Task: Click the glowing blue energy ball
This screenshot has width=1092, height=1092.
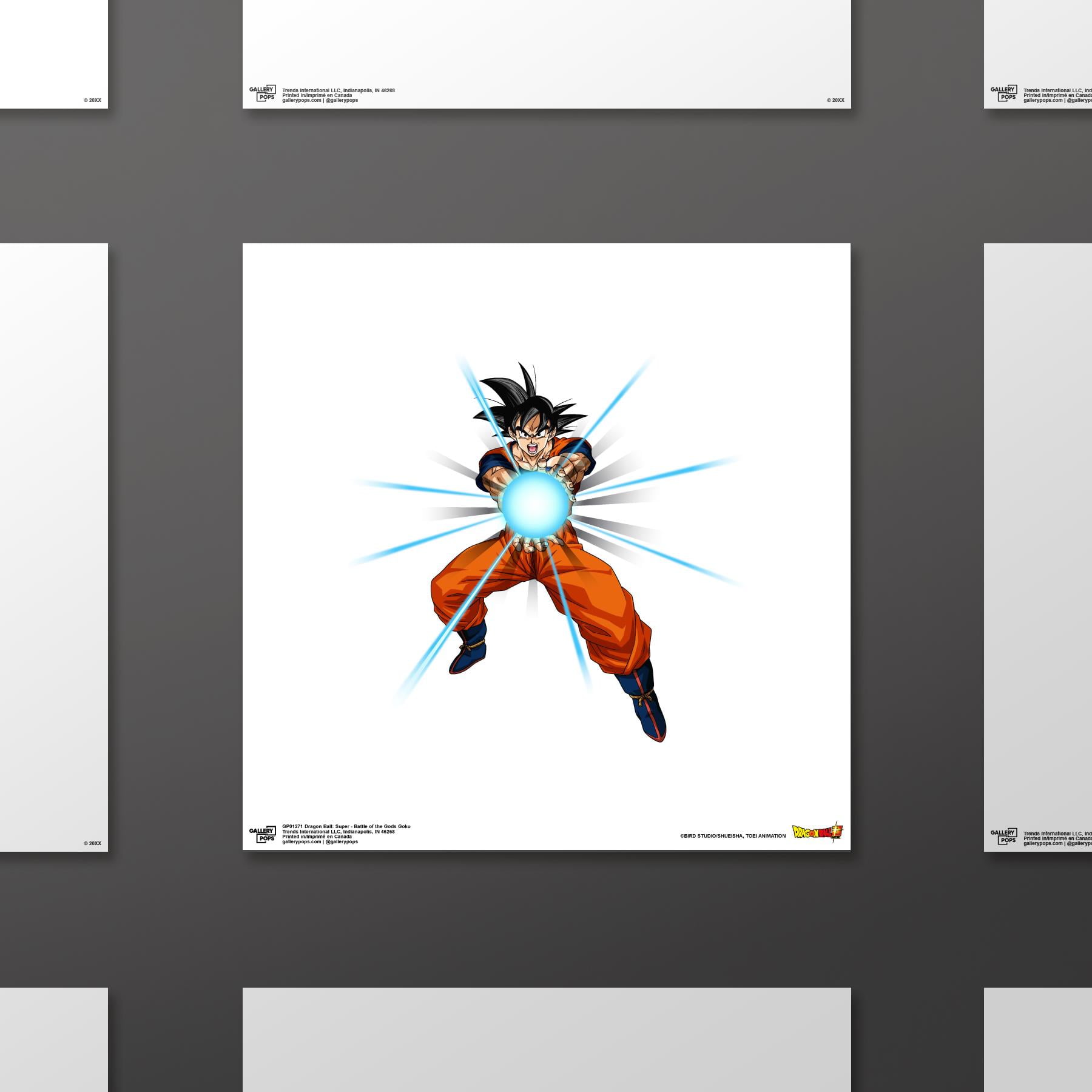Action: [534, 502]
